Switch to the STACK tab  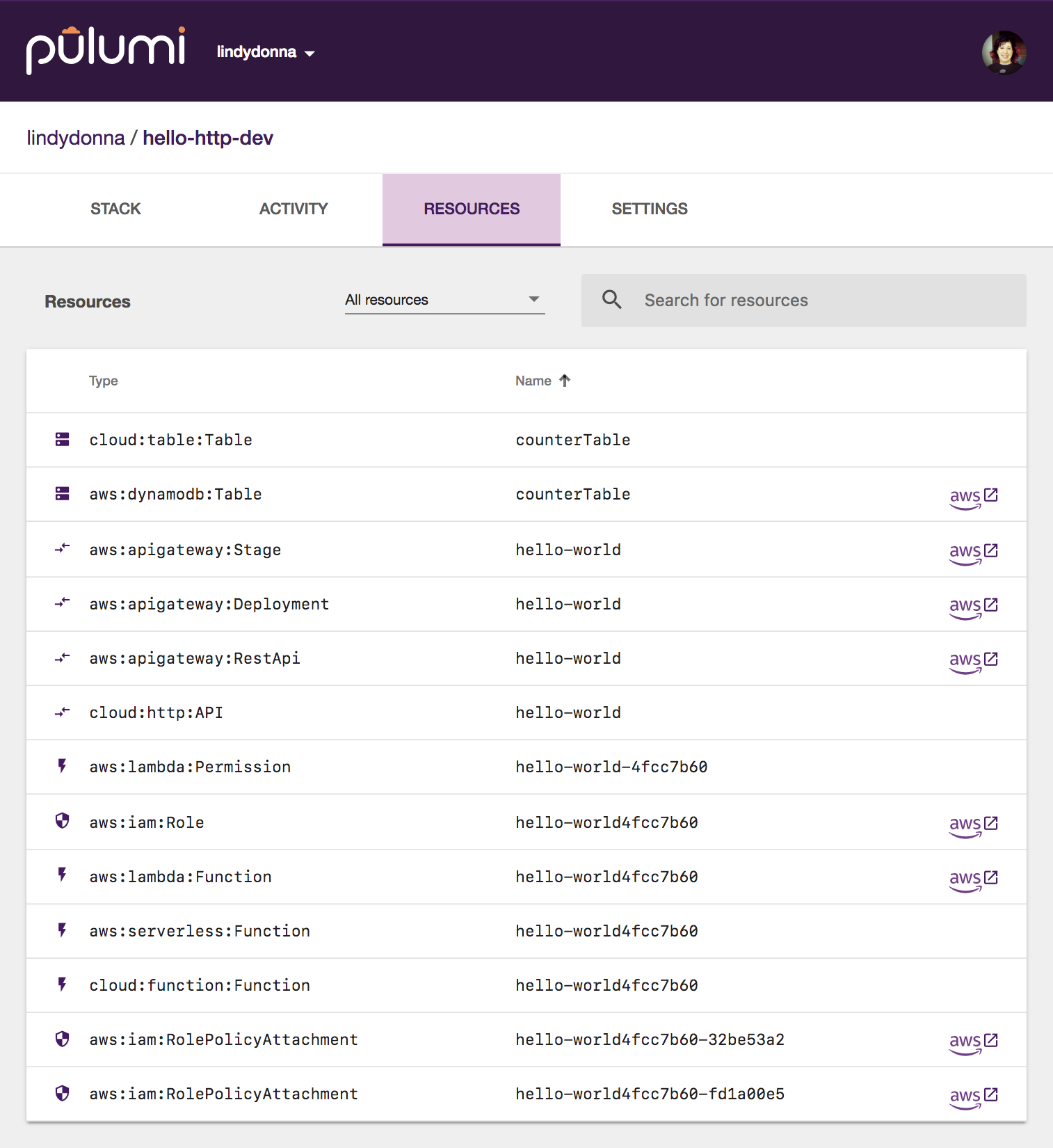(115, 209)
